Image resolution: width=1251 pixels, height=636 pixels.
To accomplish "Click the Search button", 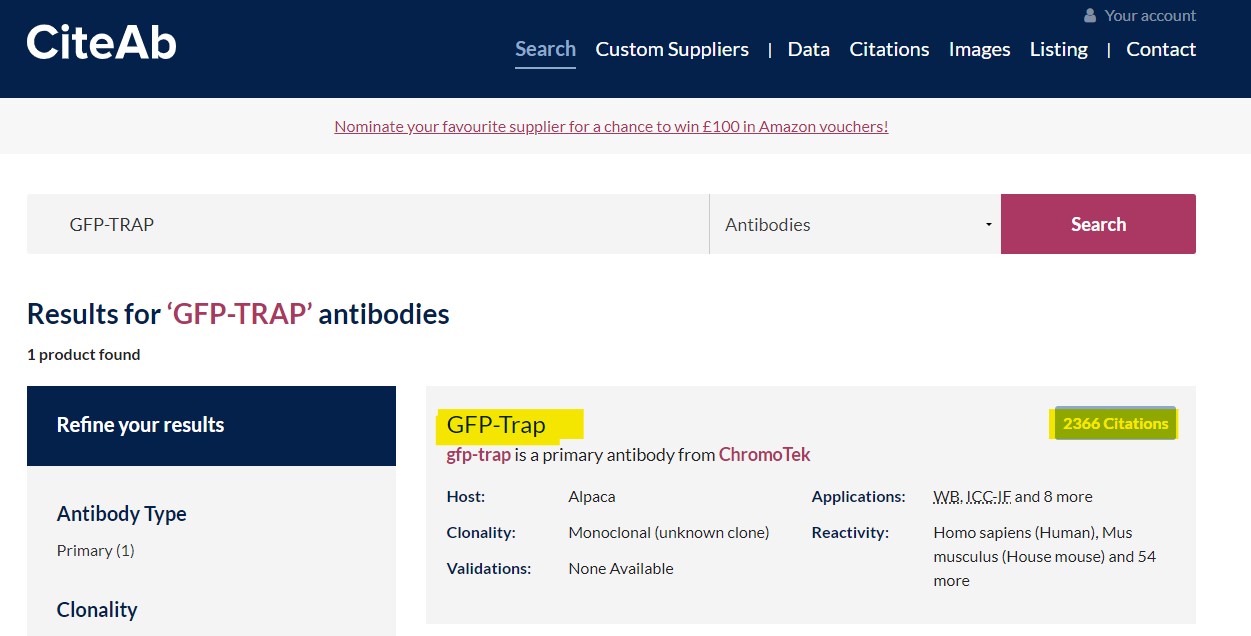I will point(1098,224).
